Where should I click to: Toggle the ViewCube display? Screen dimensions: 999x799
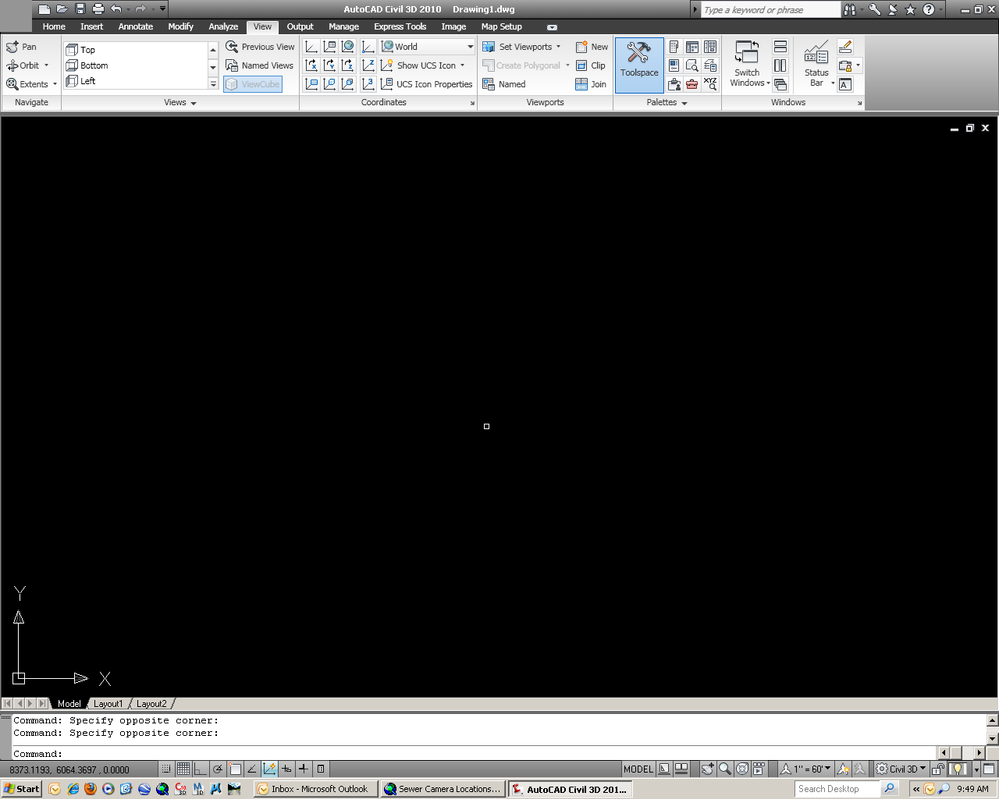tap(253, 83)
